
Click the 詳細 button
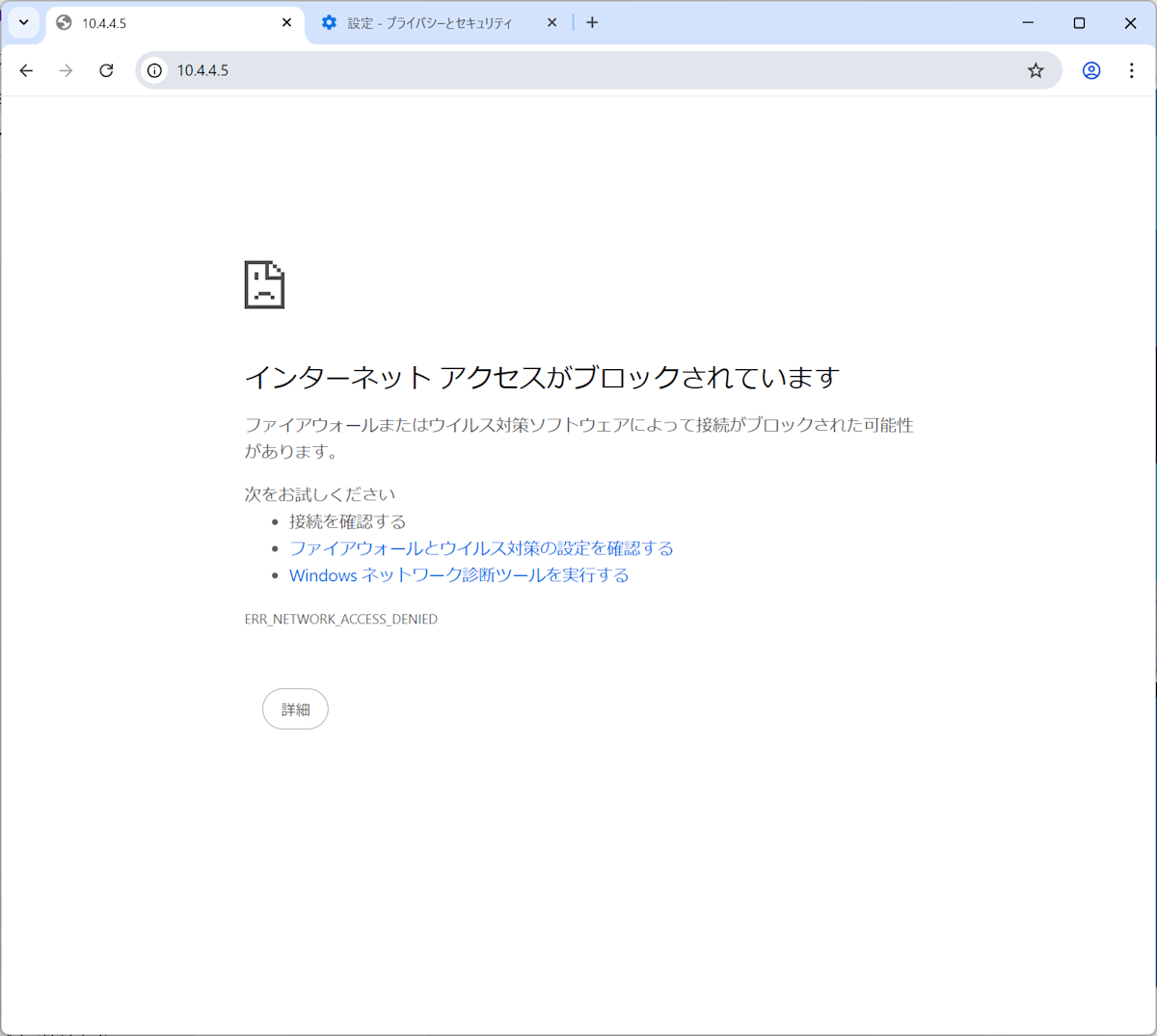pos(295,709)
